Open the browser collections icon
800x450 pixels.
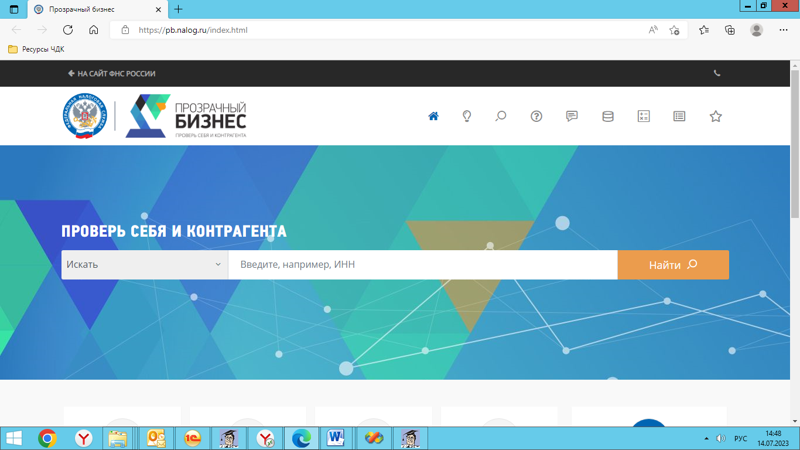point(730,30)
